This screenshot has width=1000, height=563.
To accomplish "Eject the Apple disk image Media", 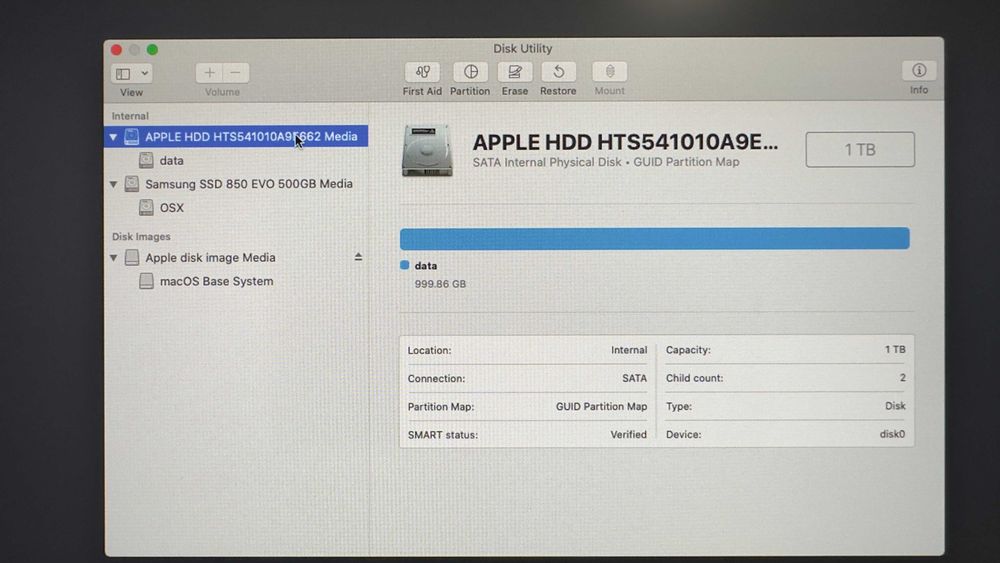I will 358,257.
